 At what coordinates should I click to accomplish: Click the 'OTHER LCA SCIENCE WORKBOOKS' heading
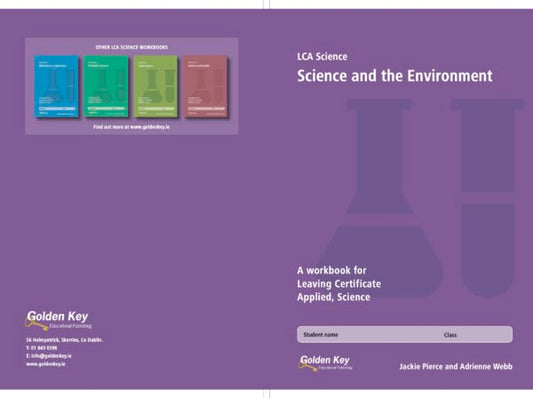(x=132, y=47)
